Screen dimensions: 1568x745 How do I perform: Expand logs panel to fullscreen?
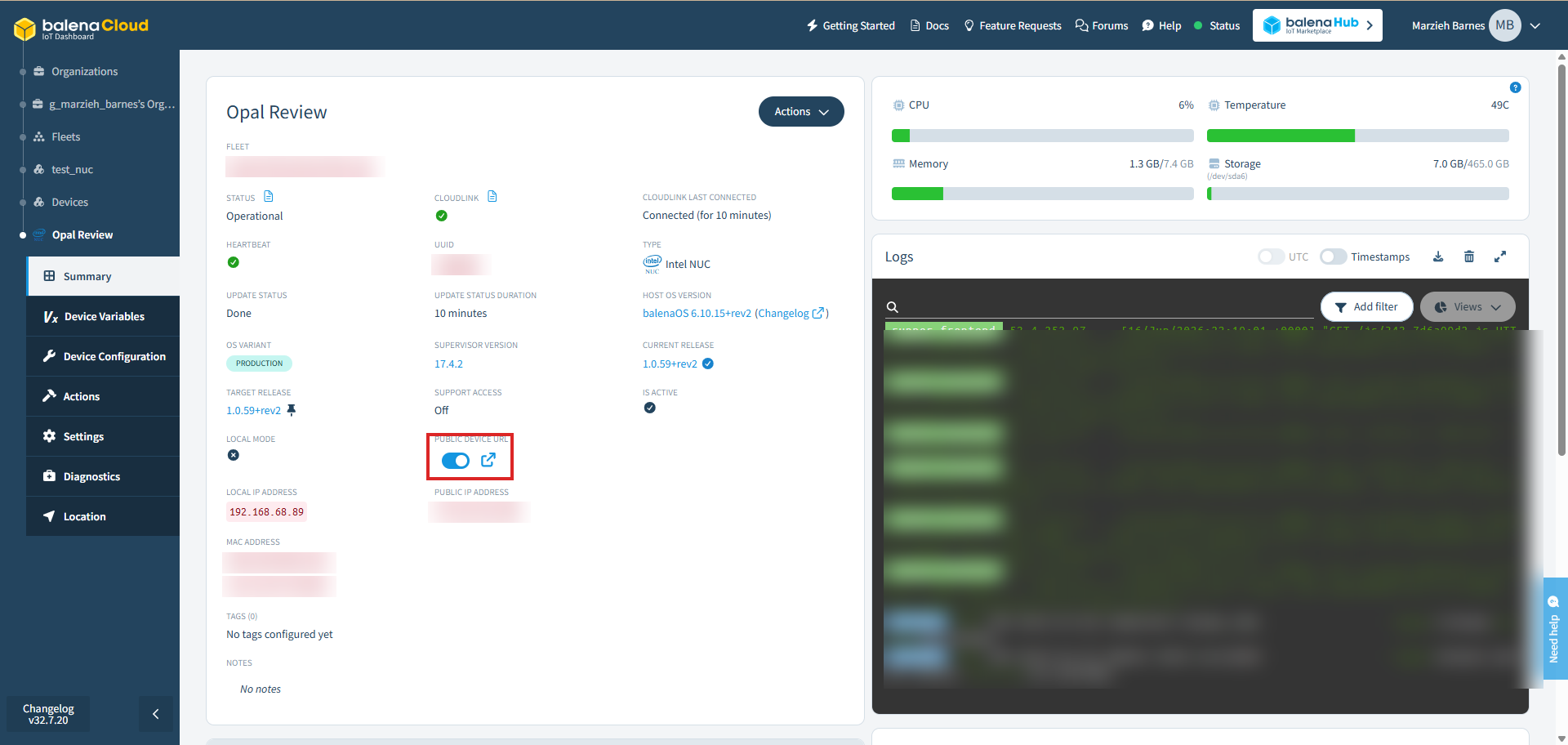pyautogui.click(x=1500, y=257)
